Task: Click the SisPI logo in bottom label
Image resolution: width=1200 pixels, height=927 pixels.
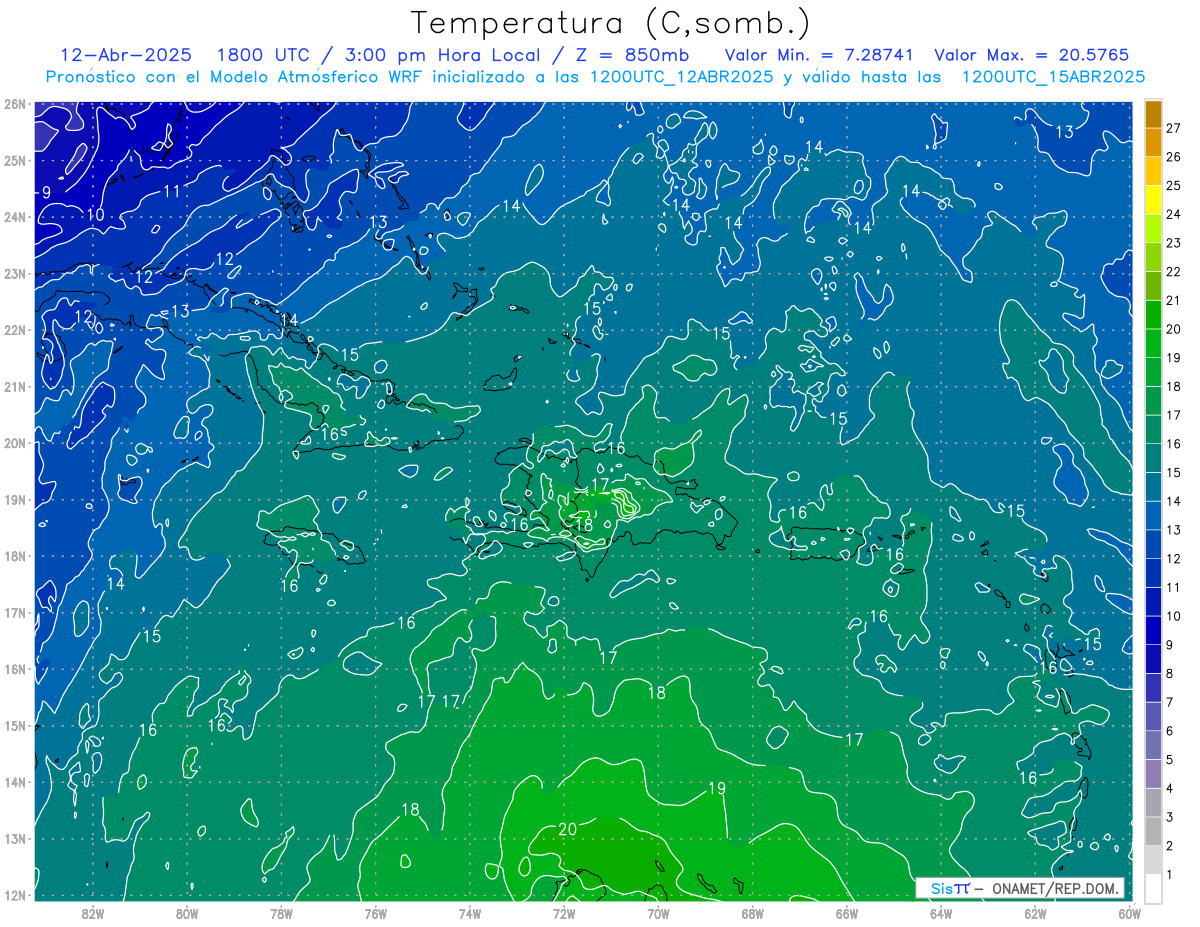Action: point(950,888)
